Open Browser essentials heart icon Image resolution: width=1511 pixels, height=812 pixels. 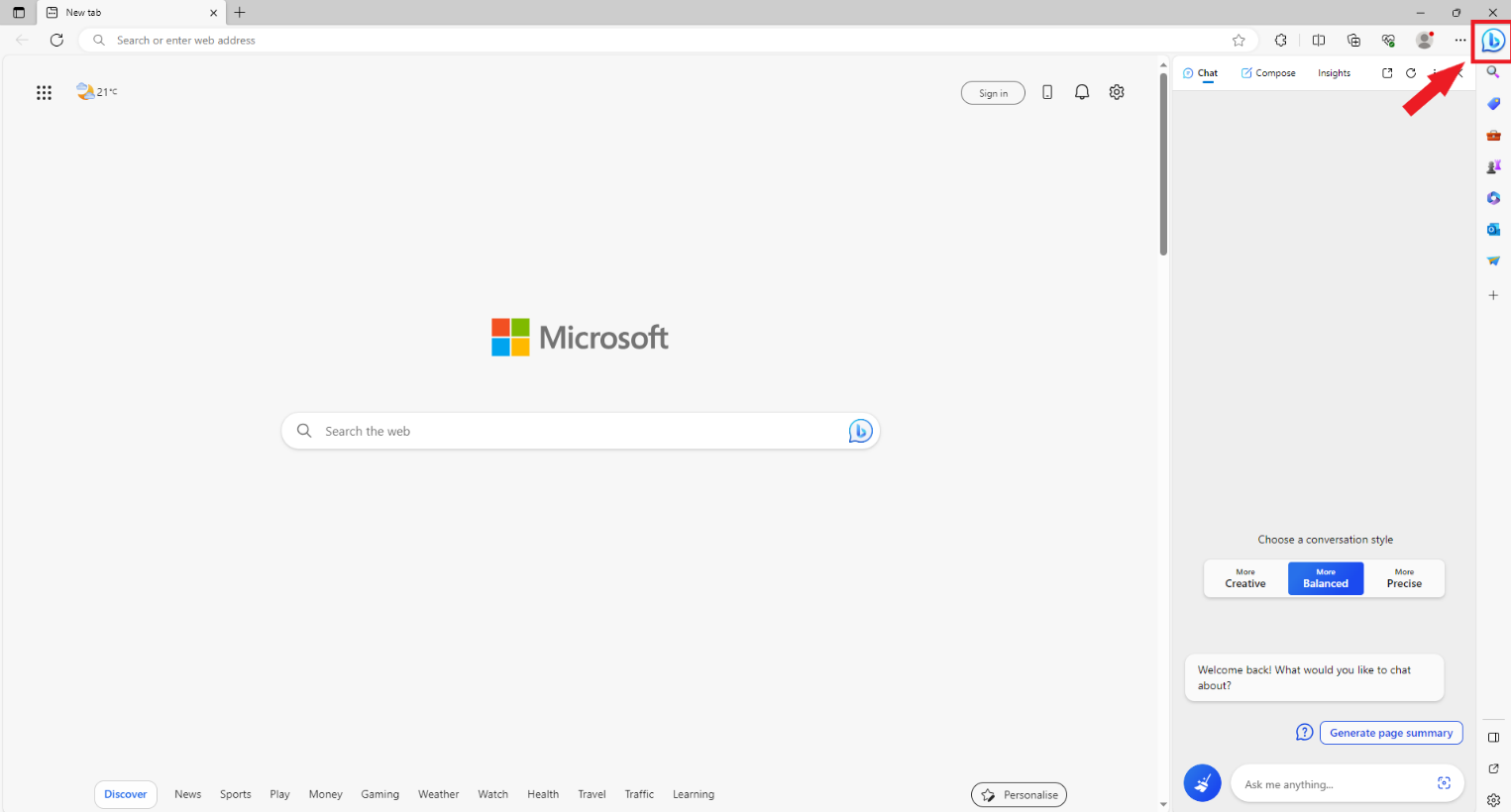[x=1388, y=41]
